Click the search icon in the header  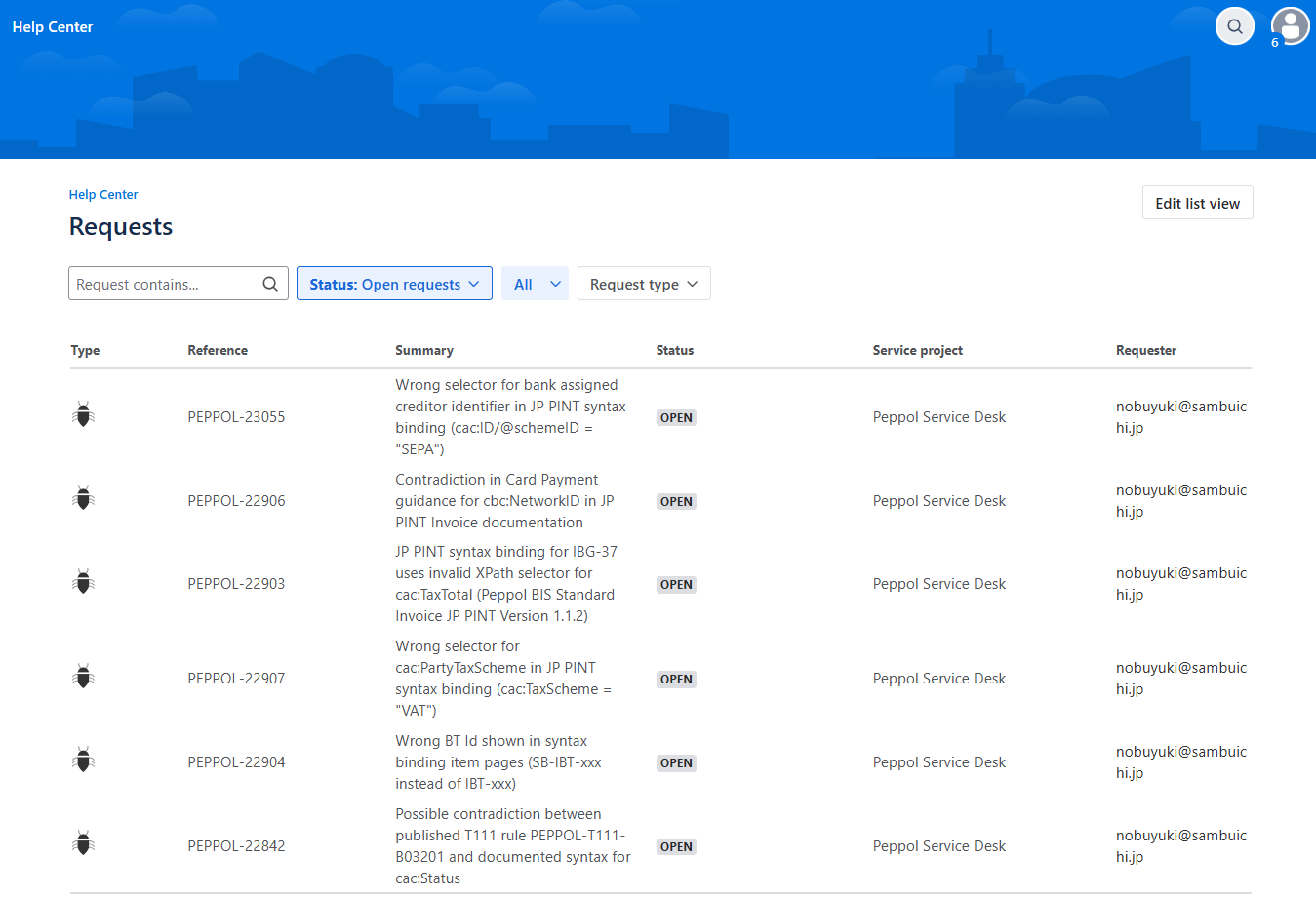pyautogui.click(x=1234, y=26)
